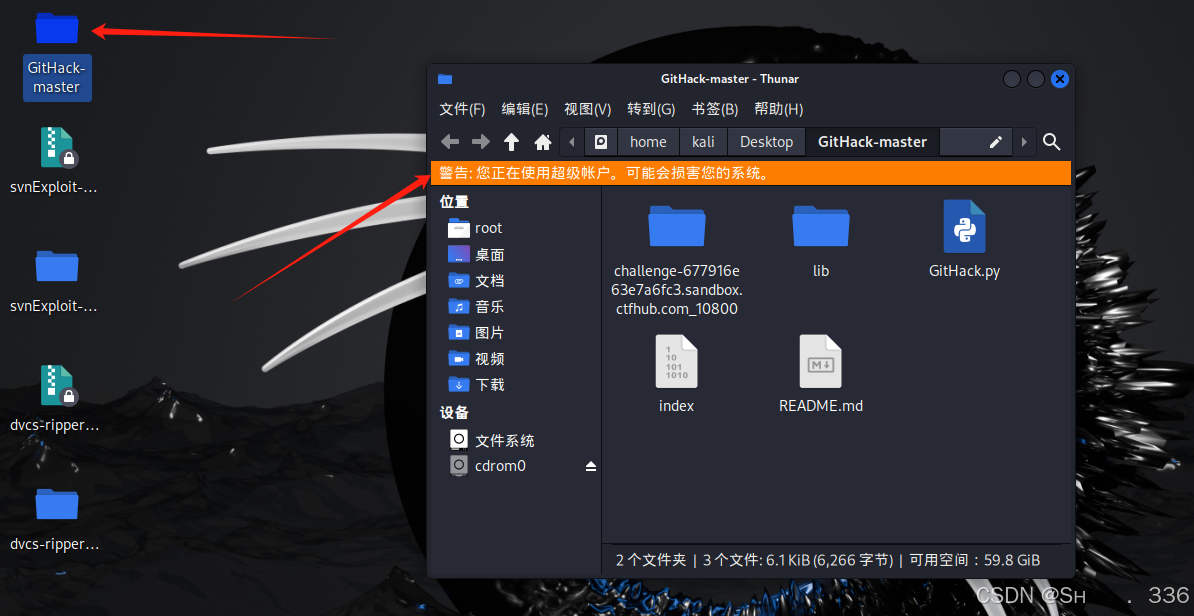
Task: Click the Desktop path button
Action: tap(766, 142)
